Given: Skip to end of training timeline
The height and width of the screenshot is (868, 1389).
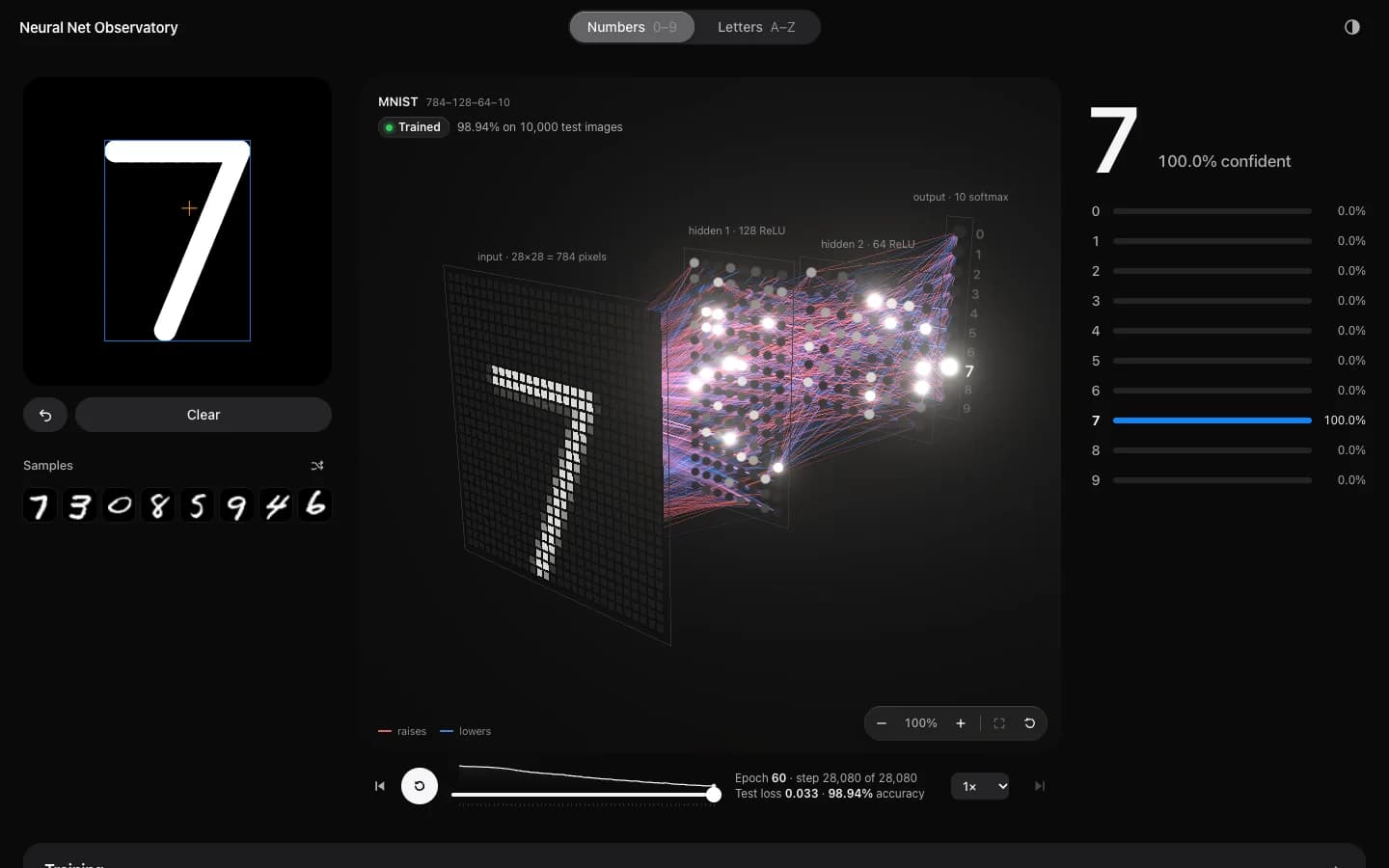Looking at the screenshot, I should point(1040,786).
